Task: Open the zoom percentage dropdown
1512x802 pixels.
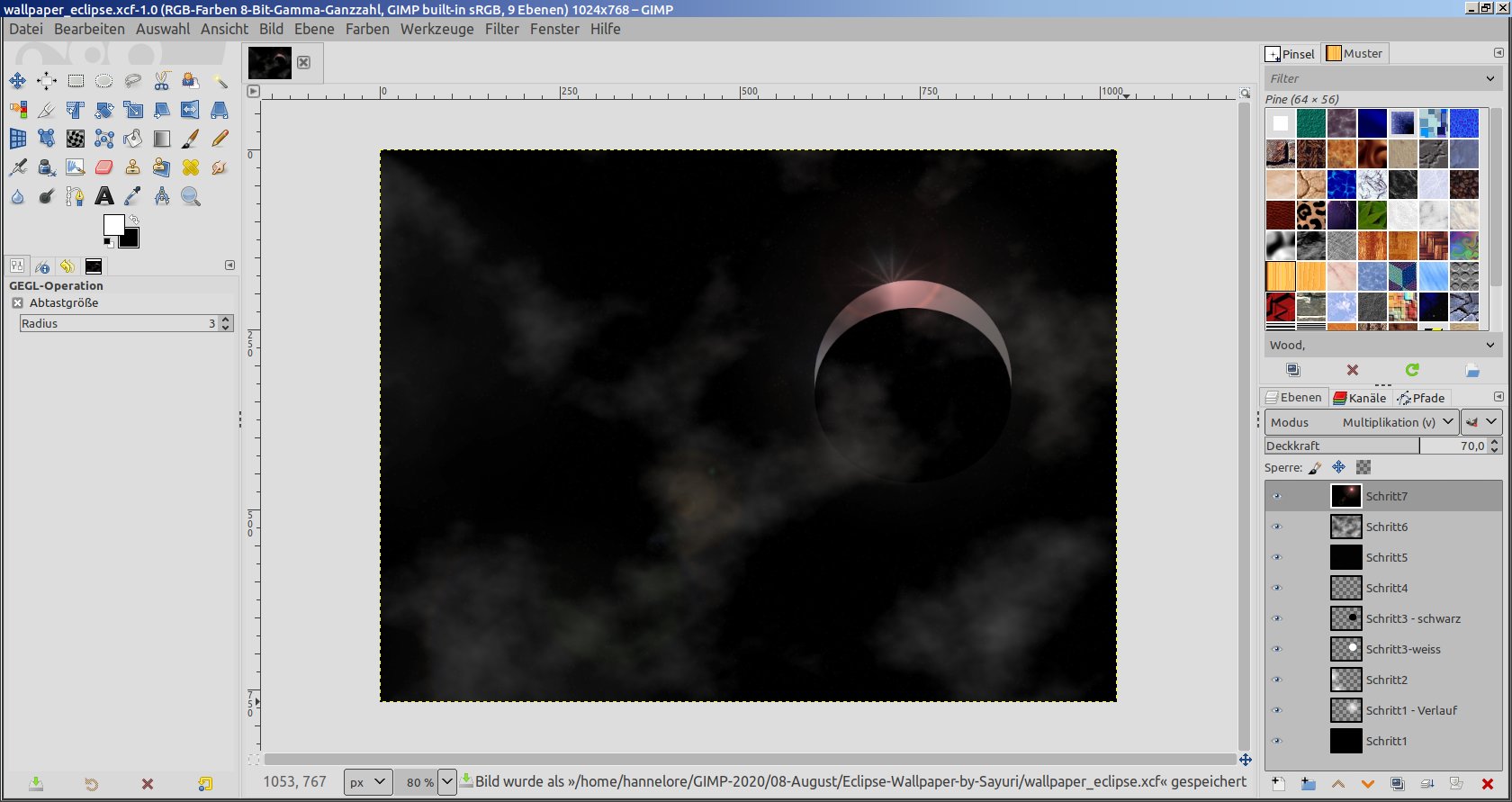Action: [447, 781]
